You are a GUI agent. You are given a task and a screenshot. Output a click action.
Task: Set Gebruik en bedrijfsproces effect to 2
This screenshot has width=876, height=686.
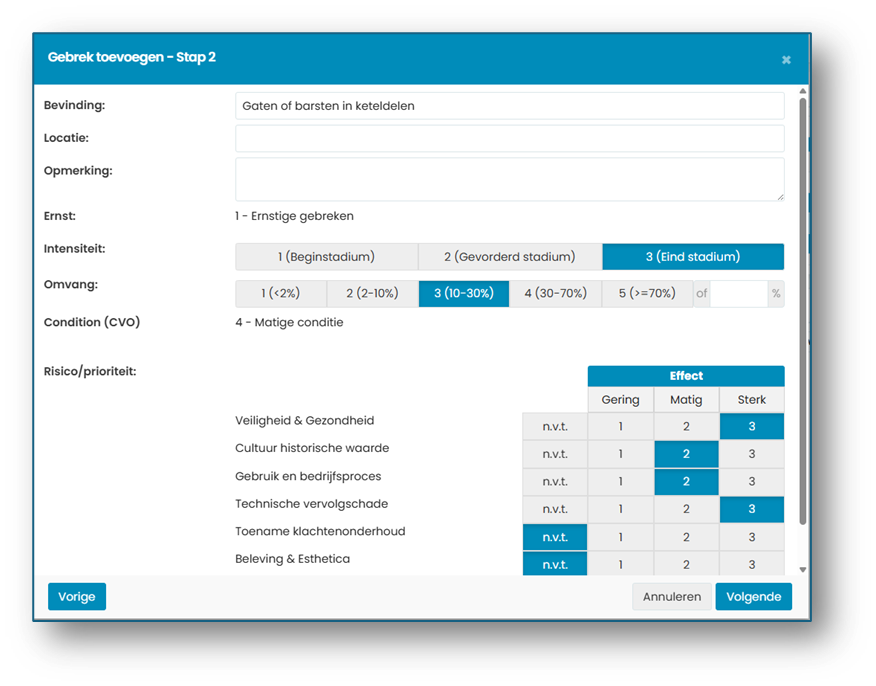(x=686, y=482)
